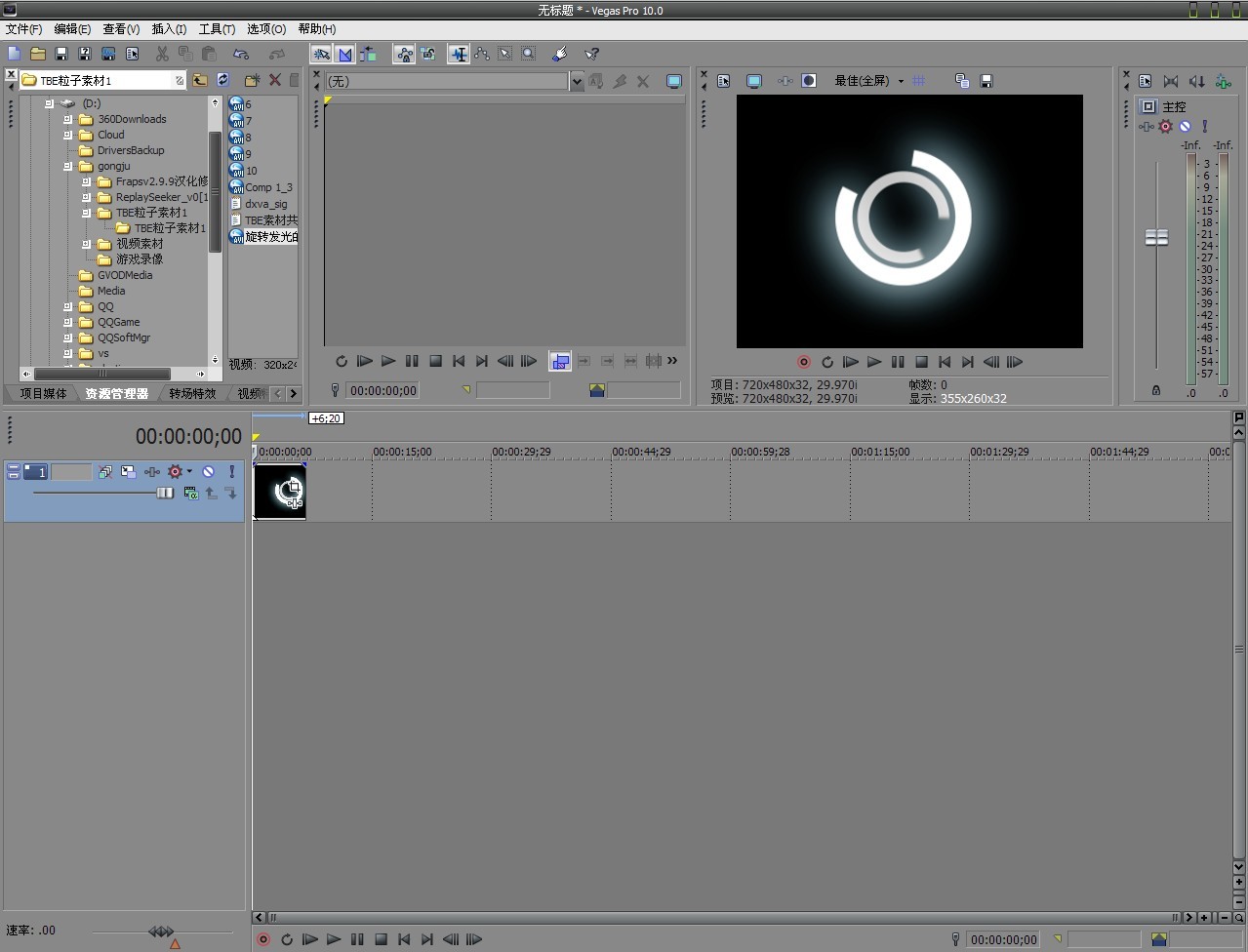Image resolution: width=1248 pixels, height=952 pixels.
Task: Click Play in the trimmer transport
Action: click(x=387, y=361)
